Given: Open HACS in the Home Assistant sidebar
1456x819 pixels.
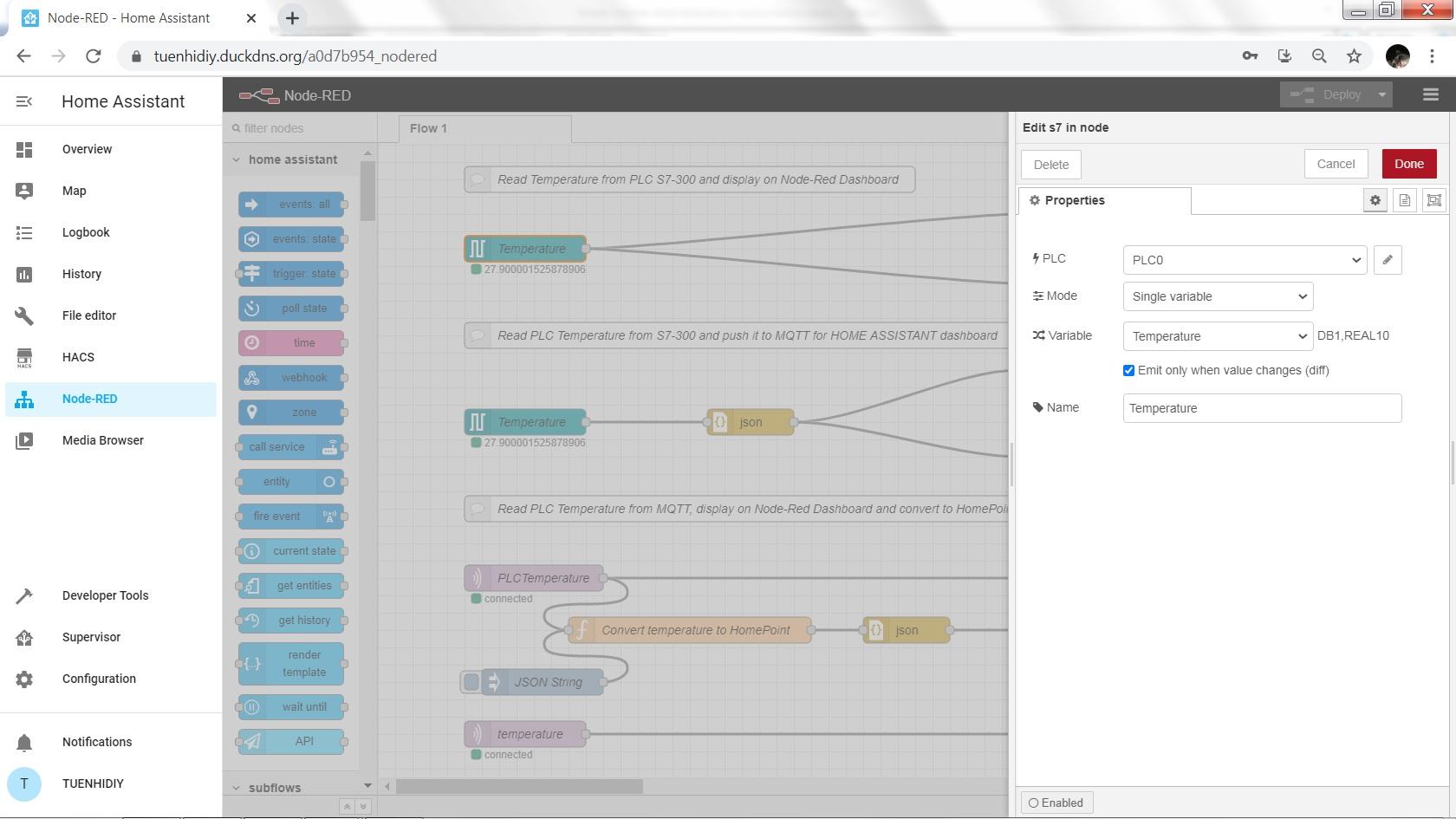Looking at the screenshot, I should click(x=78, y=357).
